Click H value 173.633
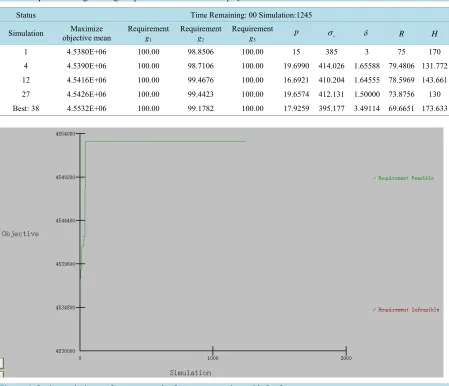 [435, 108]
